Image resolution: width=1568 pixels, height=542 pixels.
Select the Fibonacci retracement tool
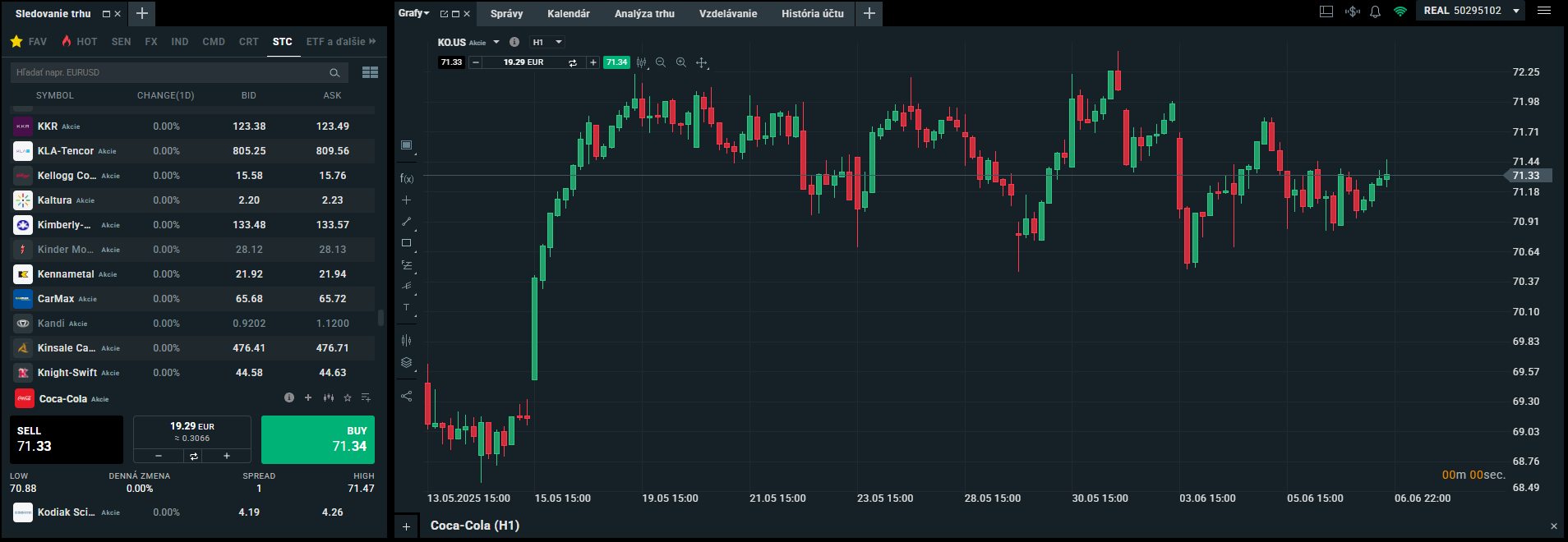[x=406, y=265]
